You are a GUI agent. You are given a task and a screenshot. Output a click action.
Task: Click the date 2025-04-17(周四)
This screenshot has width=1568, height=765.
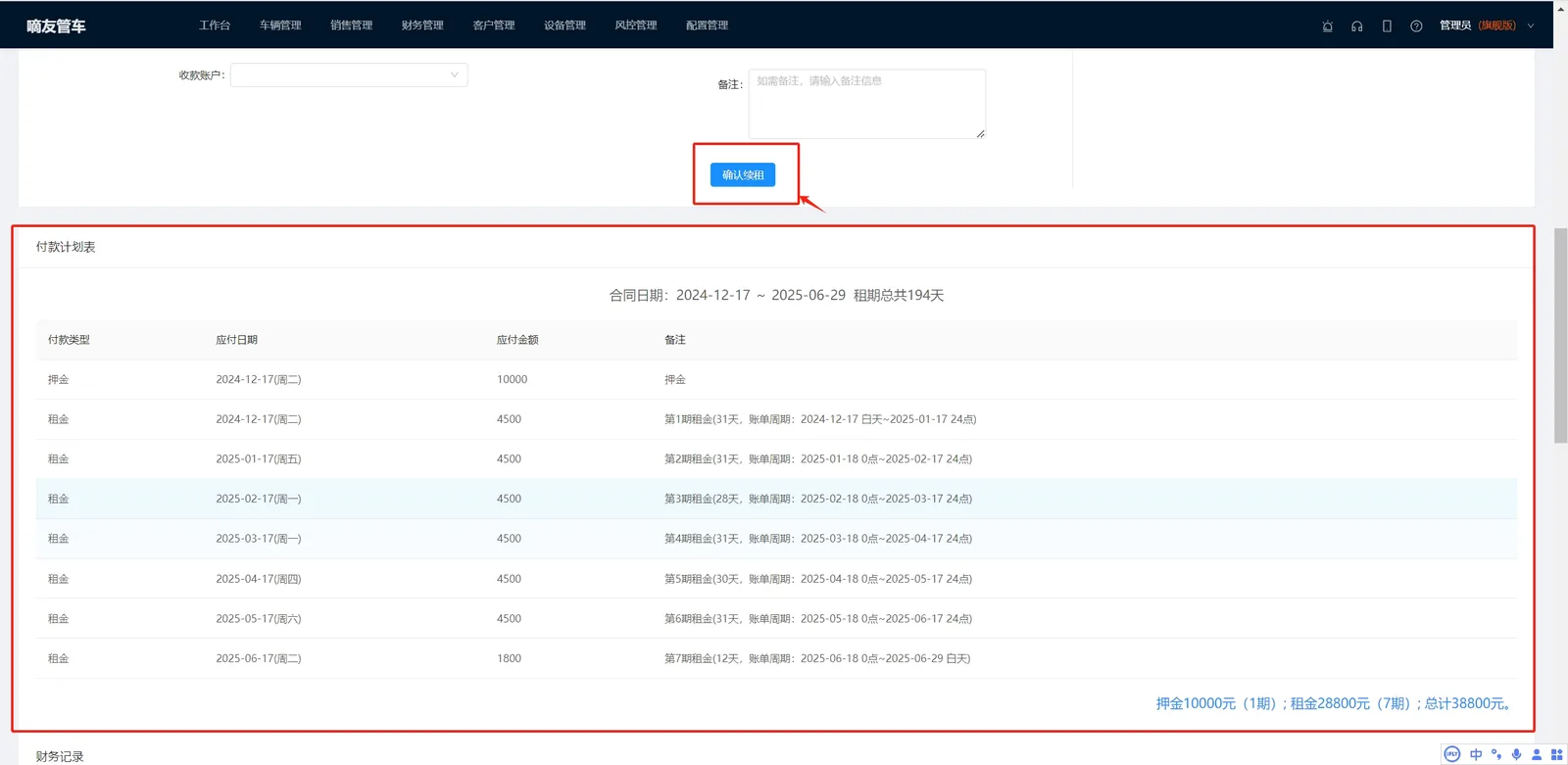coord(259,579)
